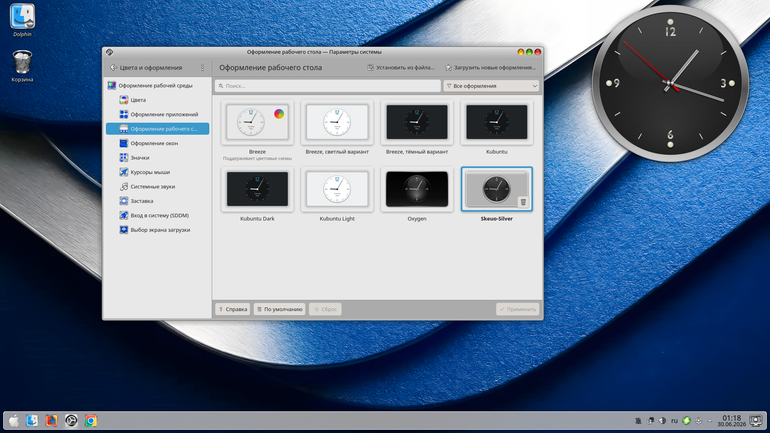The image size is (770, 433).
Task: Select the Kubuntu Dark theme
Action: 257,189
